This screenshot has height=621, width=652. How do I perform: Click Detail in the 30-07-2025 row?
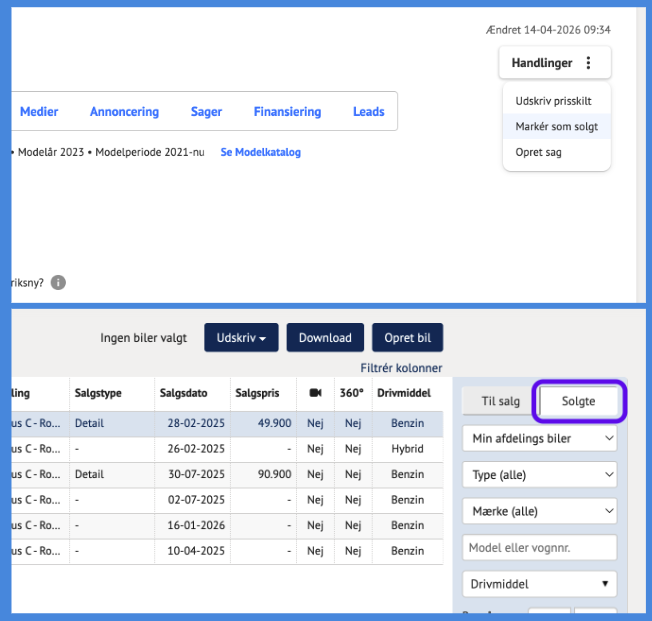click(89, 474)
